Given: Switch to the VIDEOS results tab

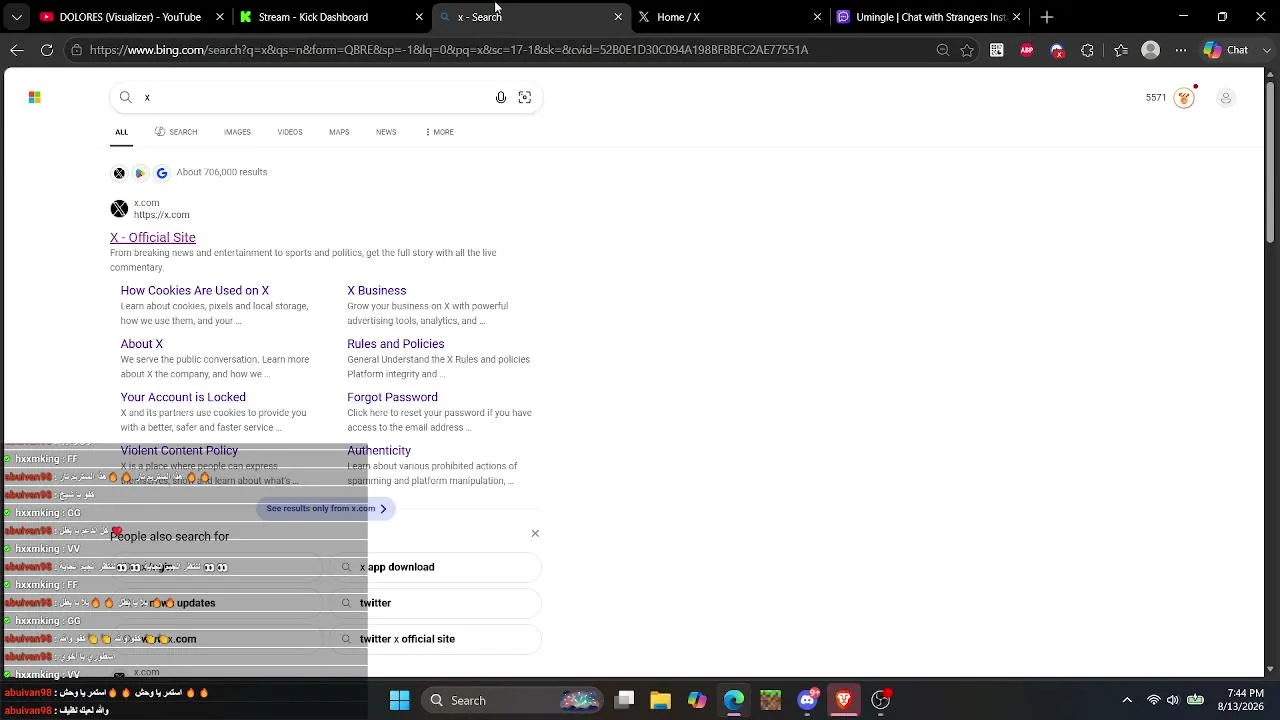Looking at the screenshot, I should [290, 132].
